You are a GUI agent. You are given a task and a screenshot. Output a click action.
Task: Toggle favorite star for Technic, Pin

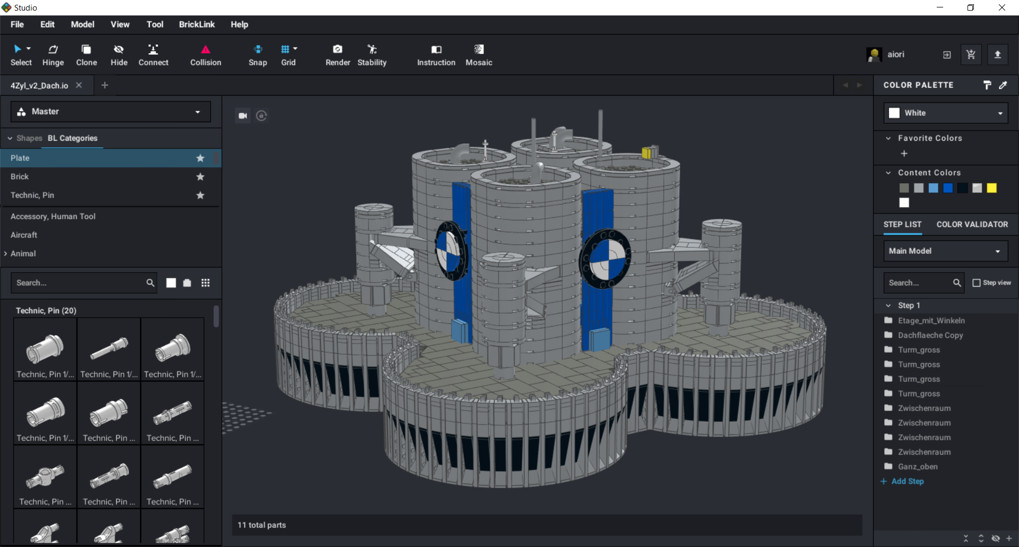200,195
